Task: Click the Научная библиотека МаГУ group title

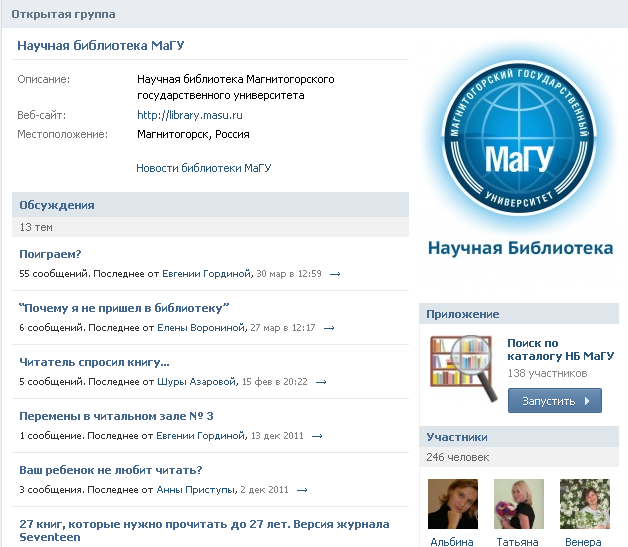Action: pyautogui.click(x=101, y=46)
